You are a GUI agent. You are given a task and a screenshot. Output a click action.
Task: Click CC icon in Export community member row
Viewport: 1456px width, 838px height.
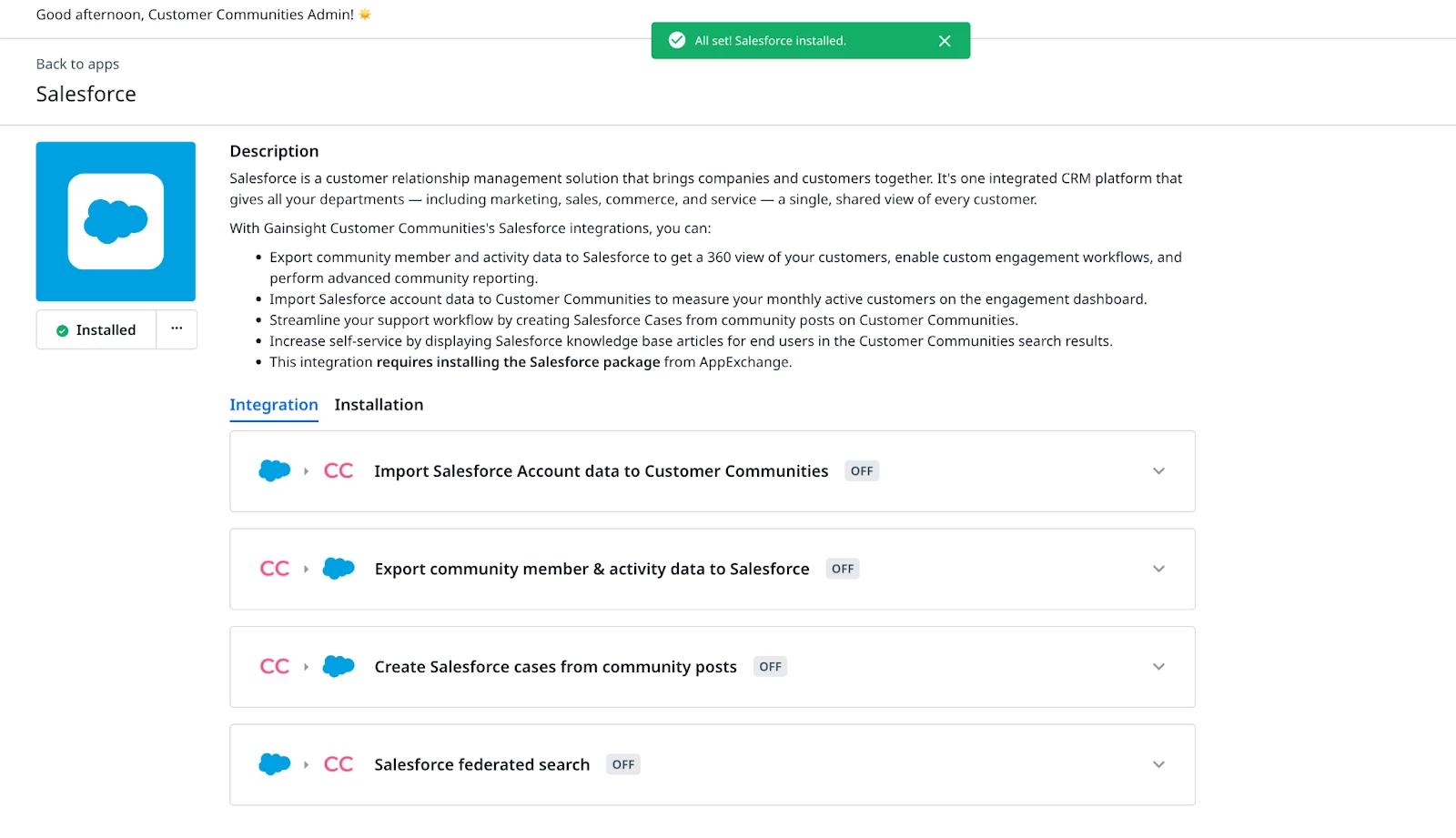point(274,569)
